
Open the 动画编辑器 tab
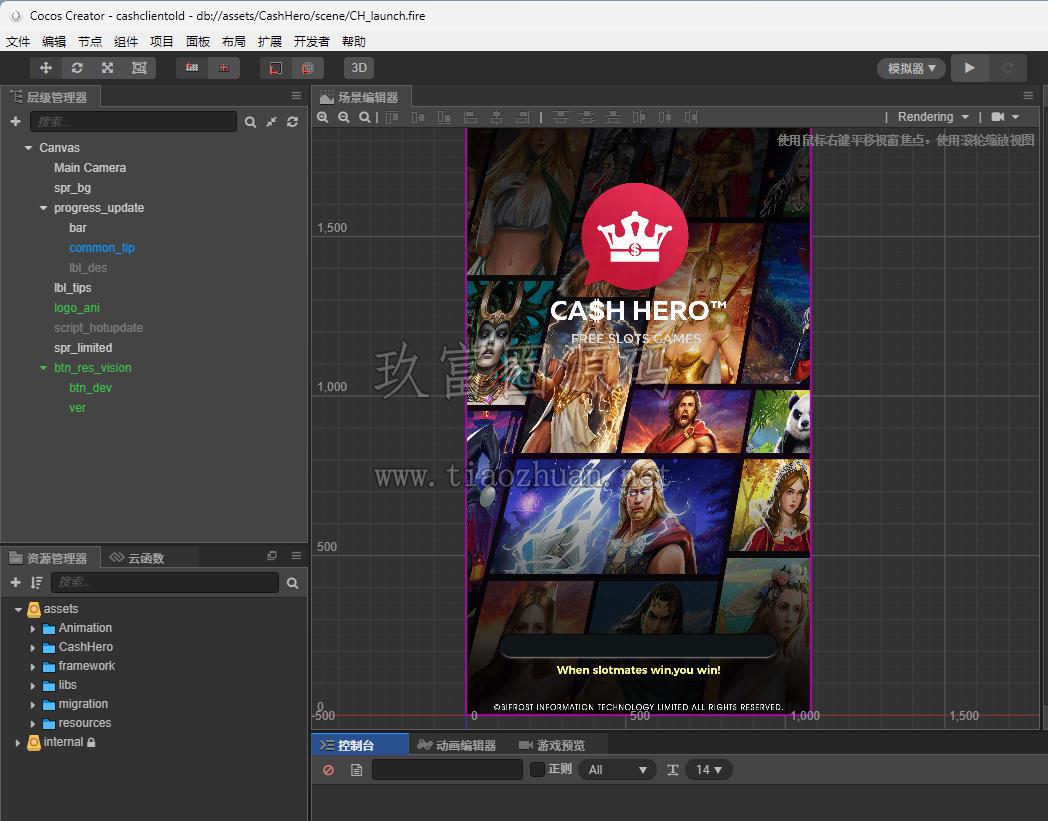[457, 745]
